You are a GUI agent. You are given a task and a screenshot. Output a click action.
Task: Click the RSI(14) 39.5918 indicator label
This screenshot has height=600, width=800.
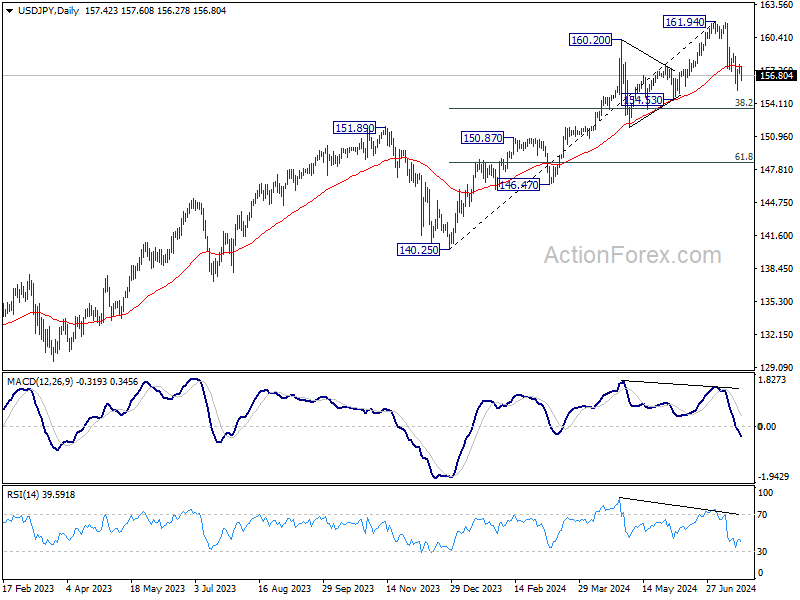click(41, 495)
